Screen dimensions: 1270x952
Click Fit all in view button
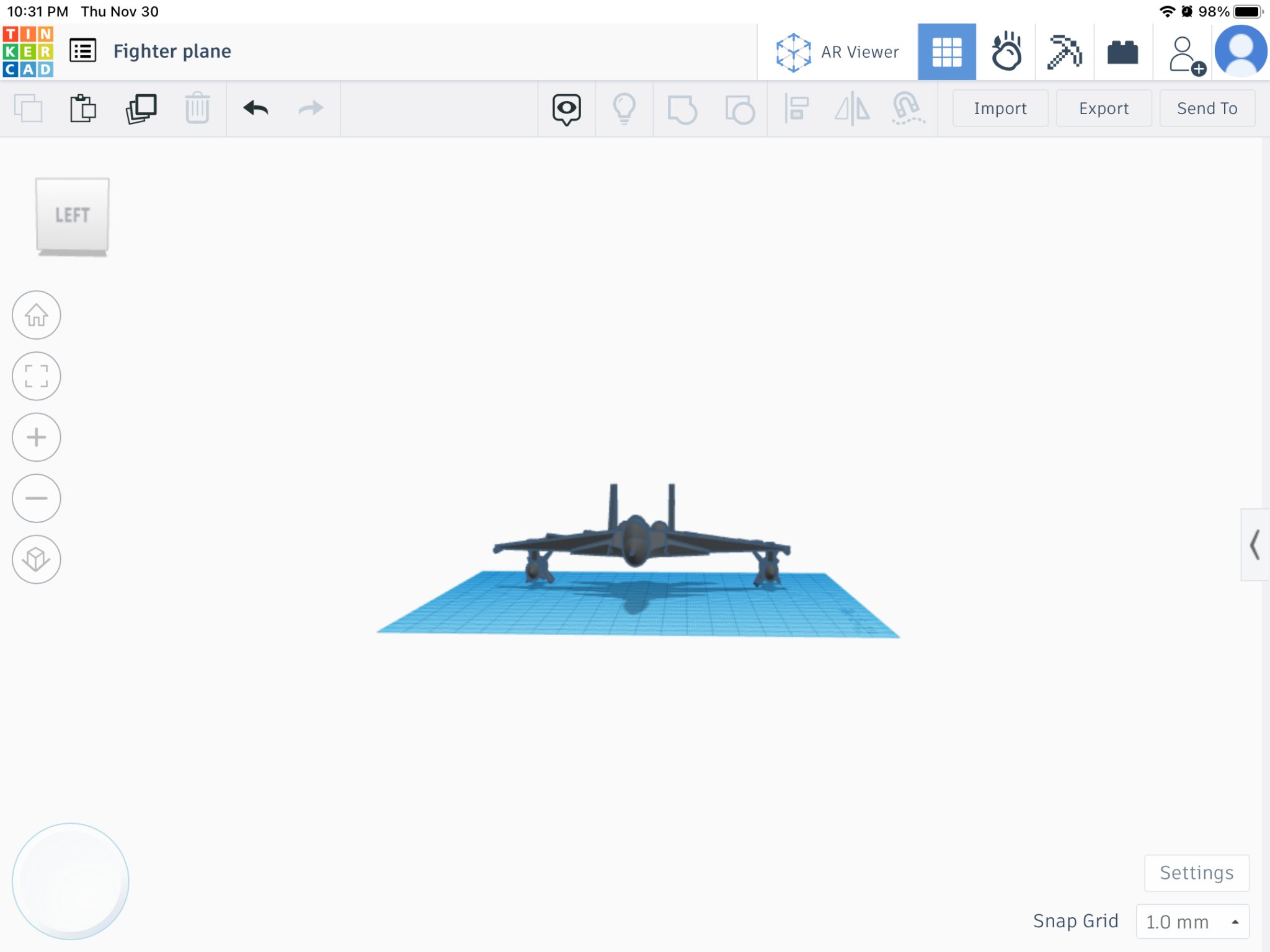tap(37, 376)
